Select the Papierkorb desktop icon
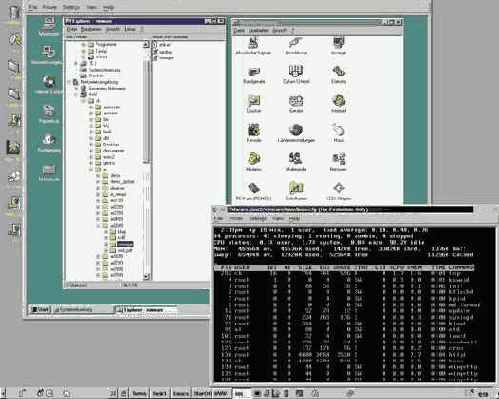This screenshot has width=499, height=399. (x=49, y=114)
